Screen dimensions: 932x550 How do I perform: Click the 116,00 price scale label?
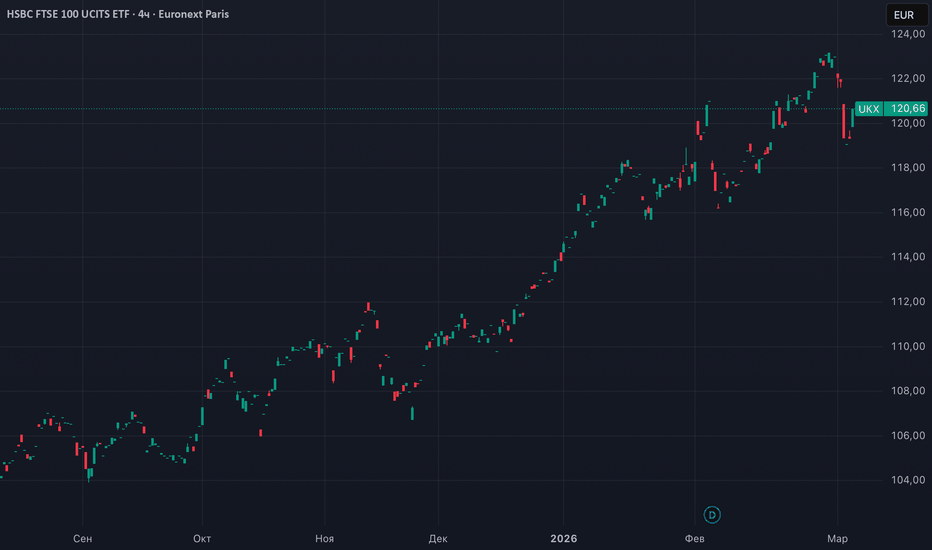click(x=905, y=213)
